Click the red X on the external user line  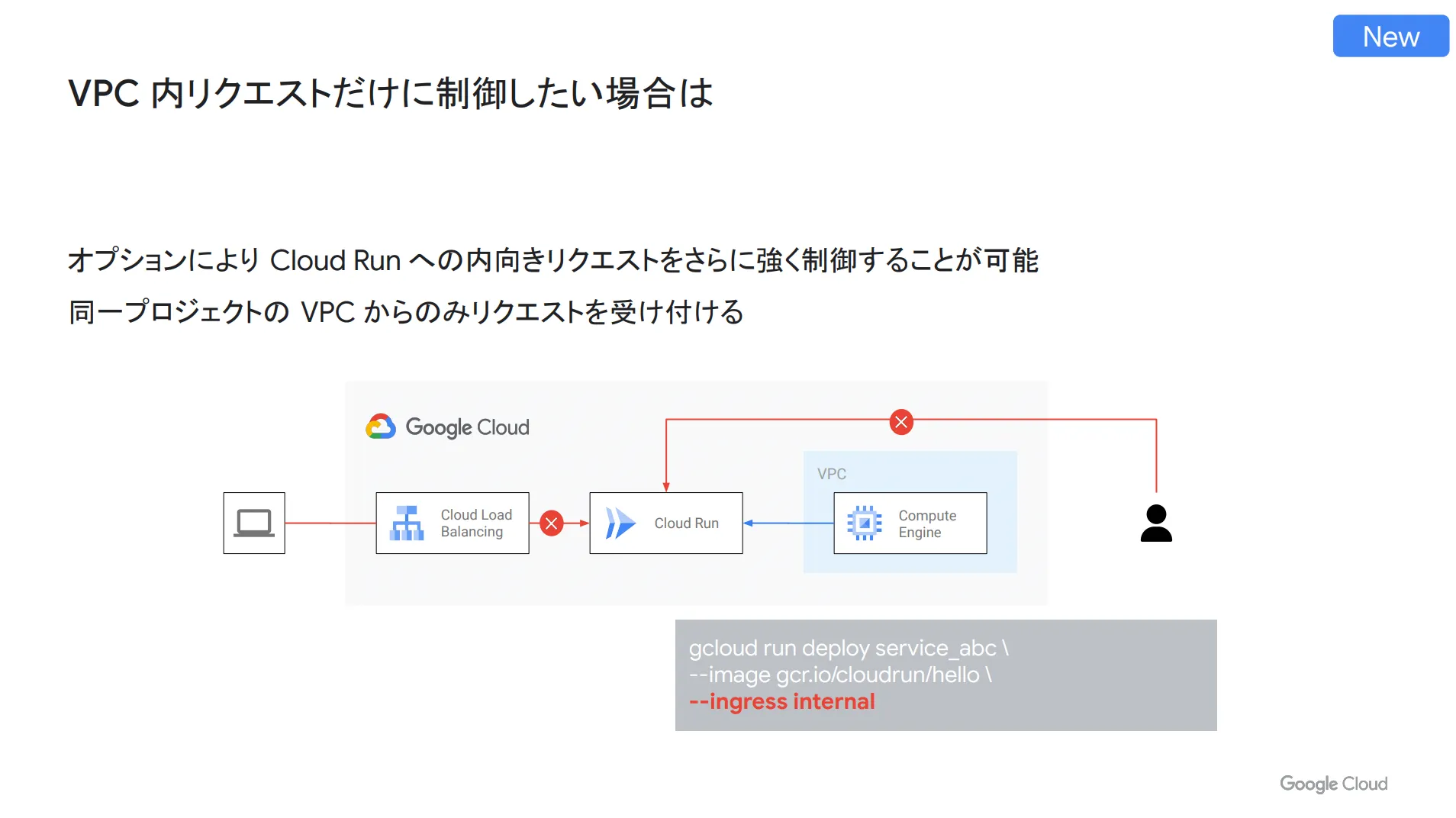[901, 422]
